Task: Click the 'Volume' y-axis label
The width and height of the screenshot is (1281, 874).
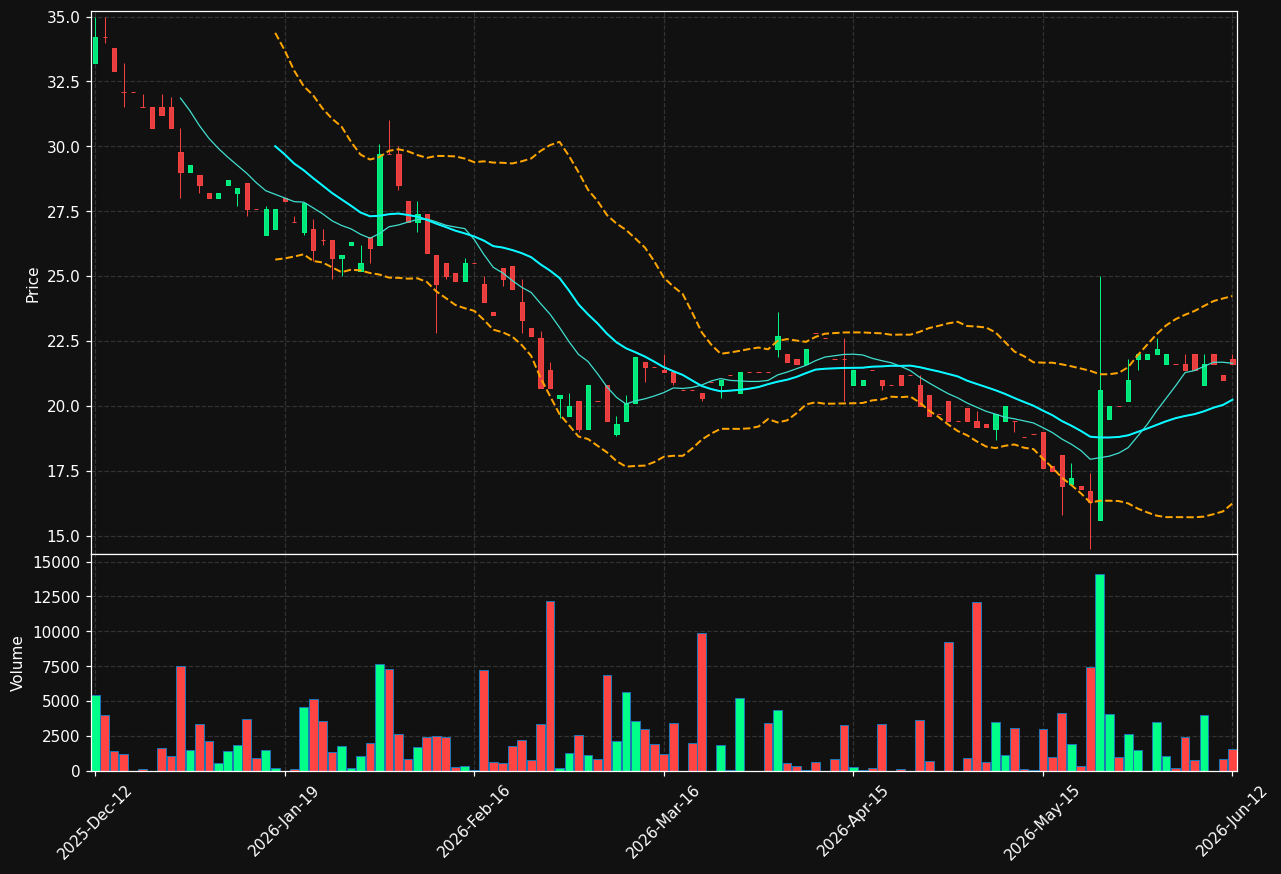Action: coord(18,663)
